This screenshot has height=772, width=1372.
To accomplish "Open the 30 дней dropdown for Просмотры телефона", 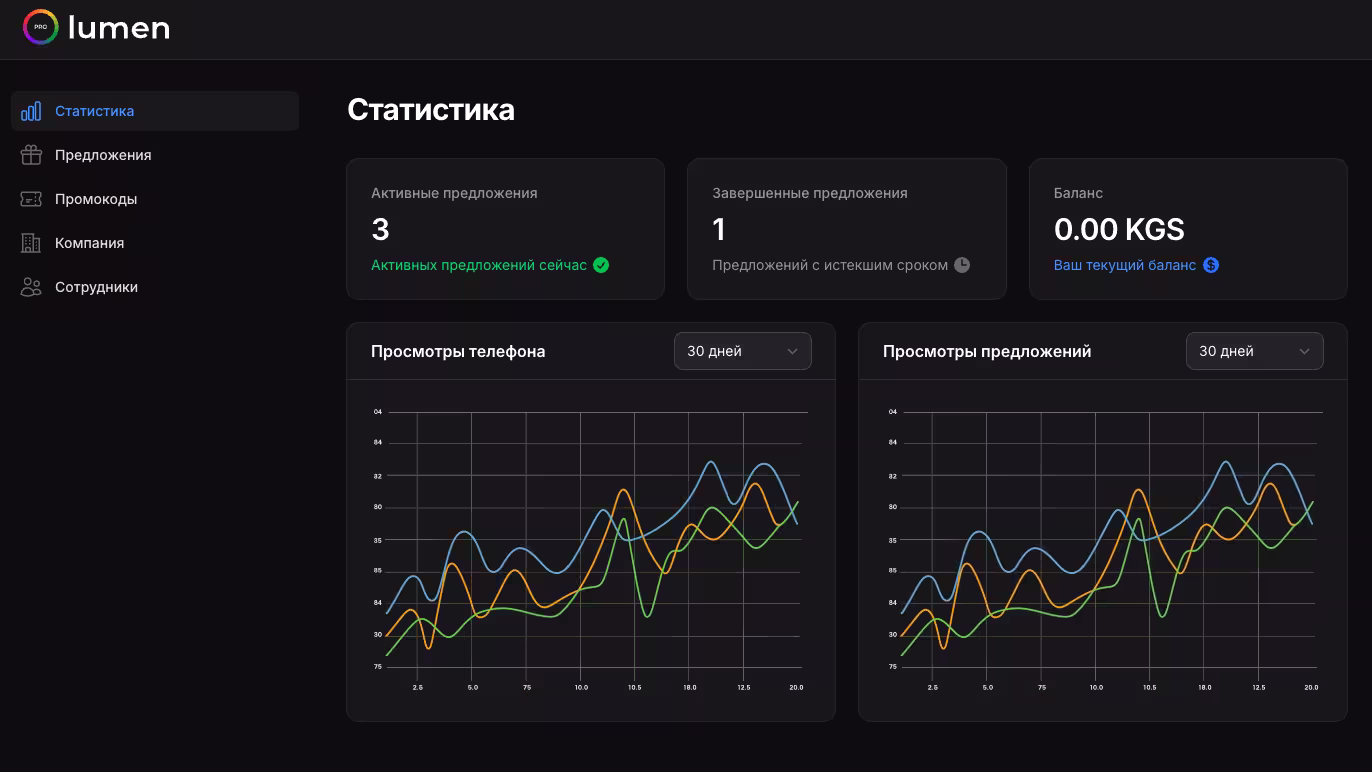I will tap(743, 351).
